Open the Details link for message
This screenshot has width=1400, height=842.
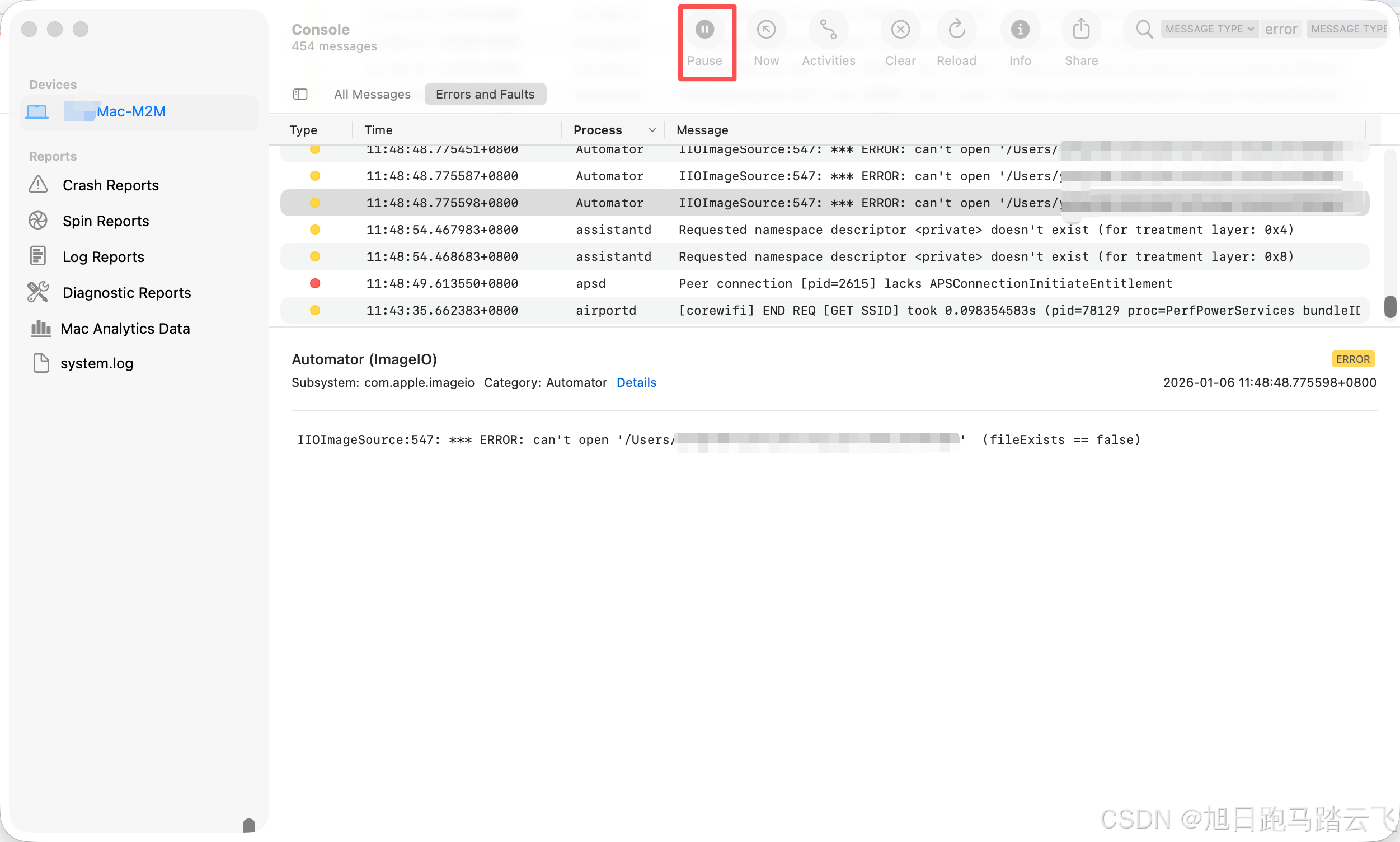pos(636,383)
